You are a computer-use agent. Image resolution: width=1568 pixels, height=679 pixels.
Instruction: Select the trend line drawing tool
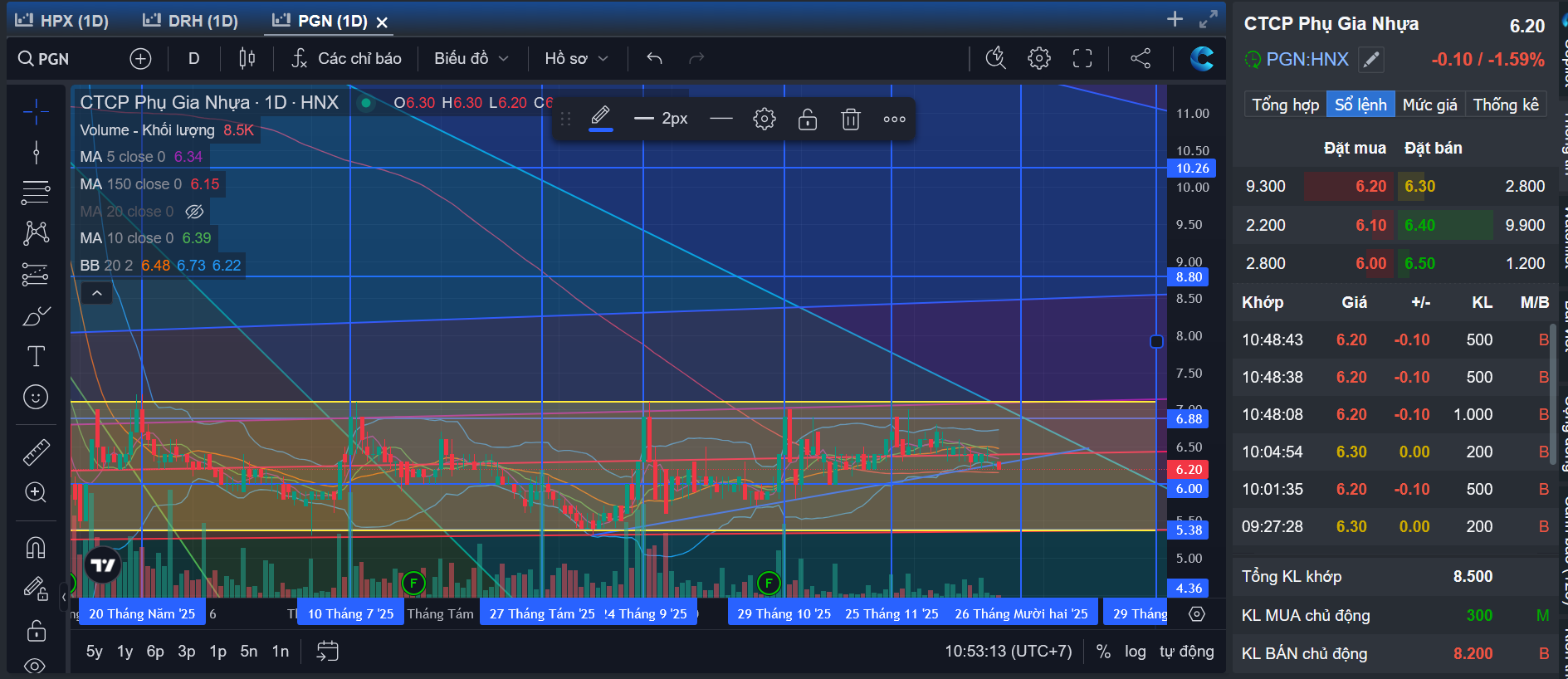(36, 152)
